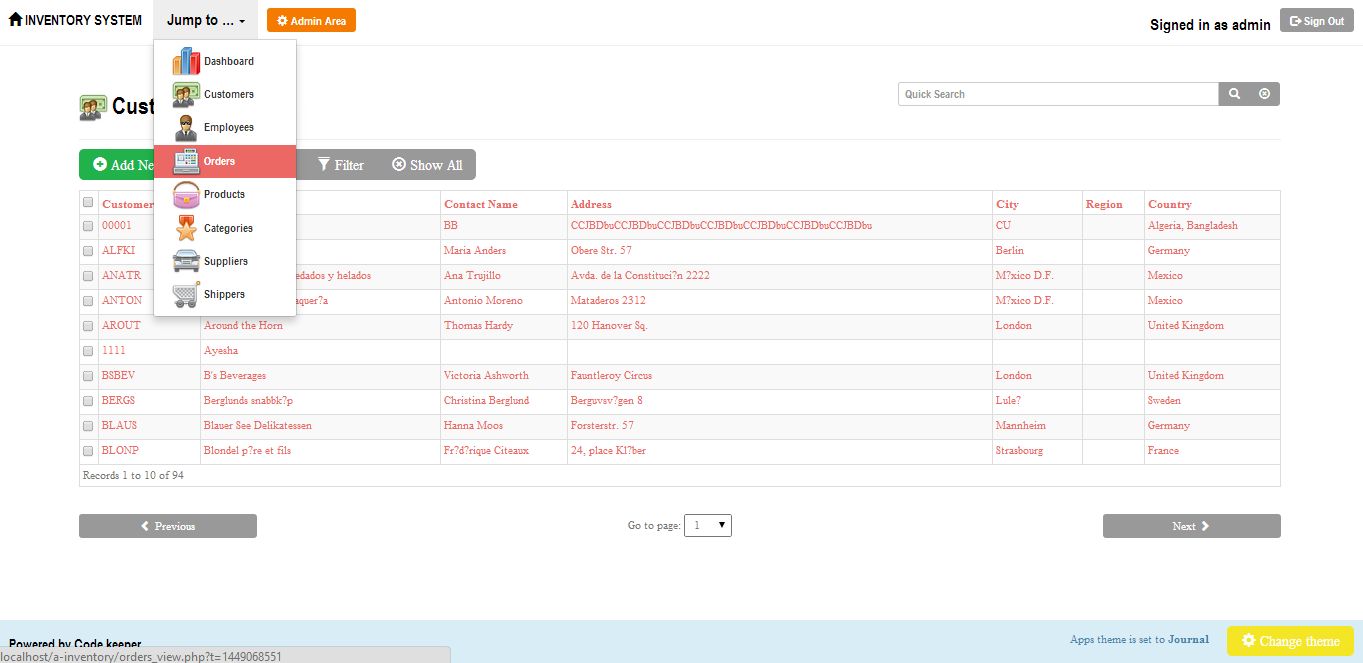Viewport: 1363px width, 663px height.
Task: Go to Suppliers via the menu
Action: 225,261
